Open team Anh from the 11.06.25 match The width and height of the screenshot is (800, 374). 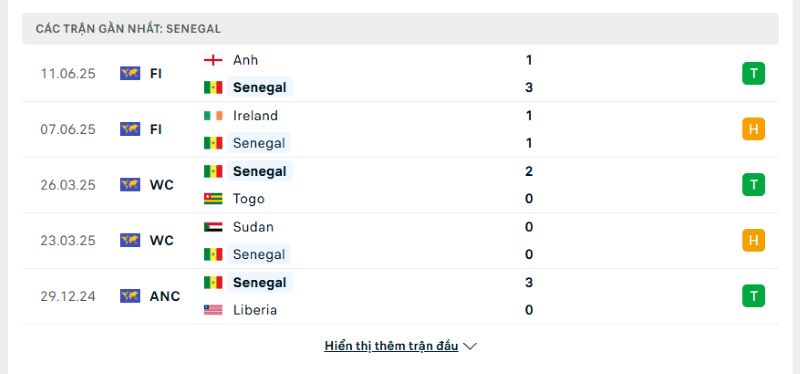tap(245, 60)
